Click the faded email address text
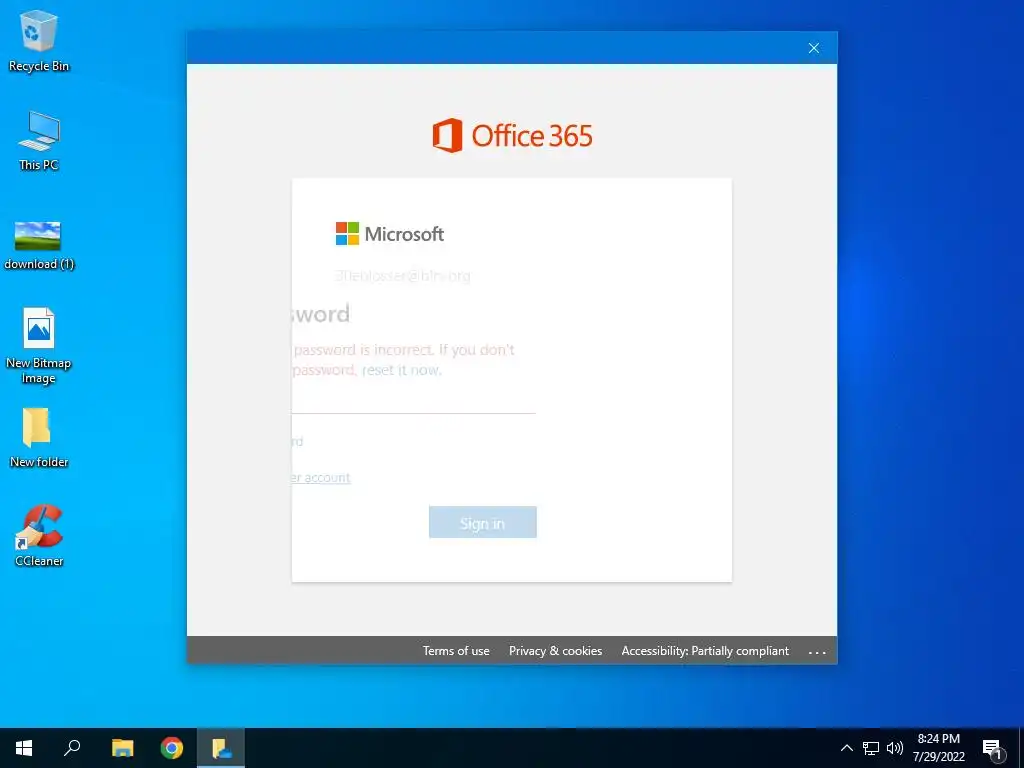Screen dimensions: 1024x768 (403, 276)
